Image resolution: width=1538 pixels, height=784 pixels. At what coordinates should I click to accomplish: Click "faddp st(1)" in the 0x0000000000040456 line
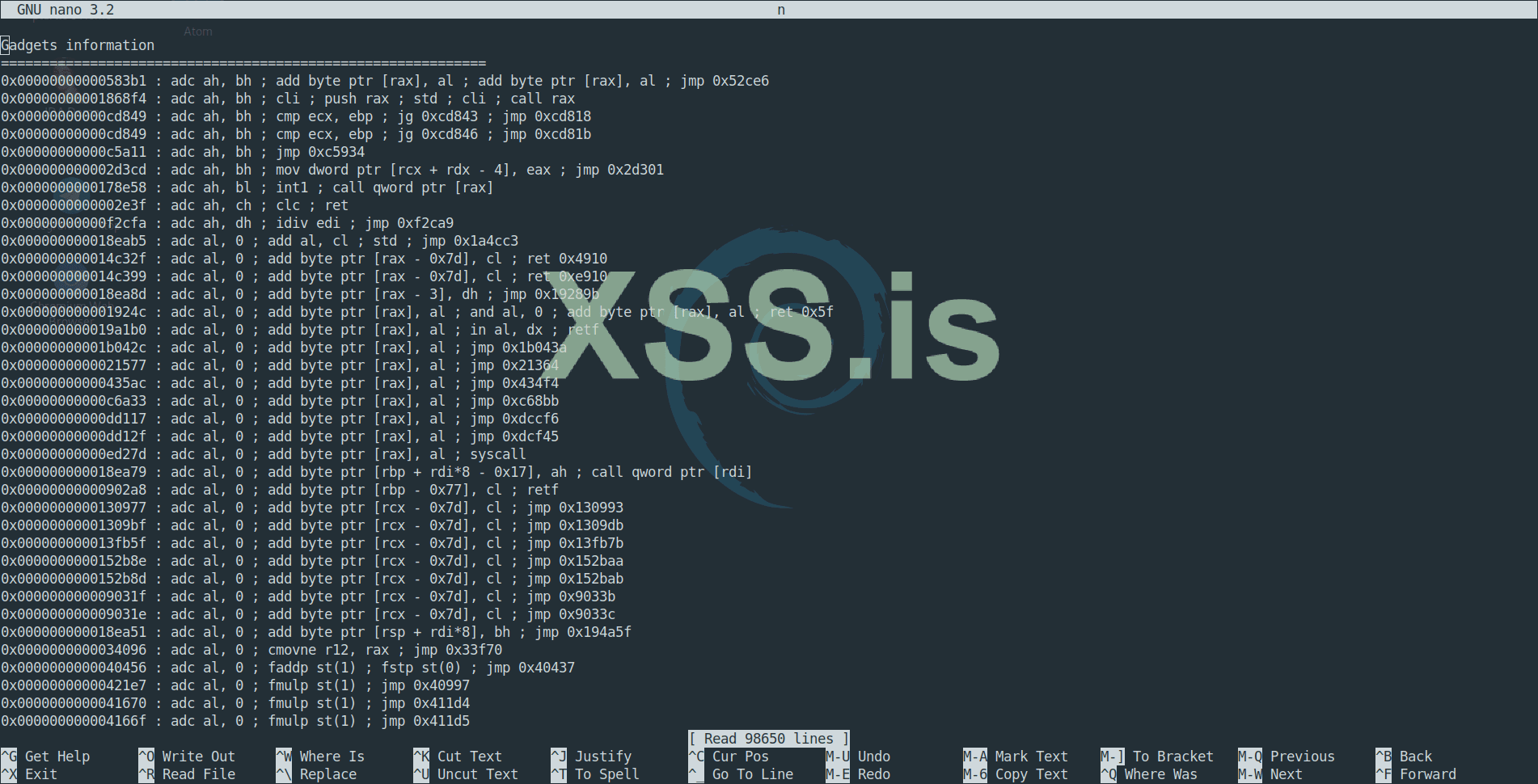pyautogui.click(x=312, y=668)
